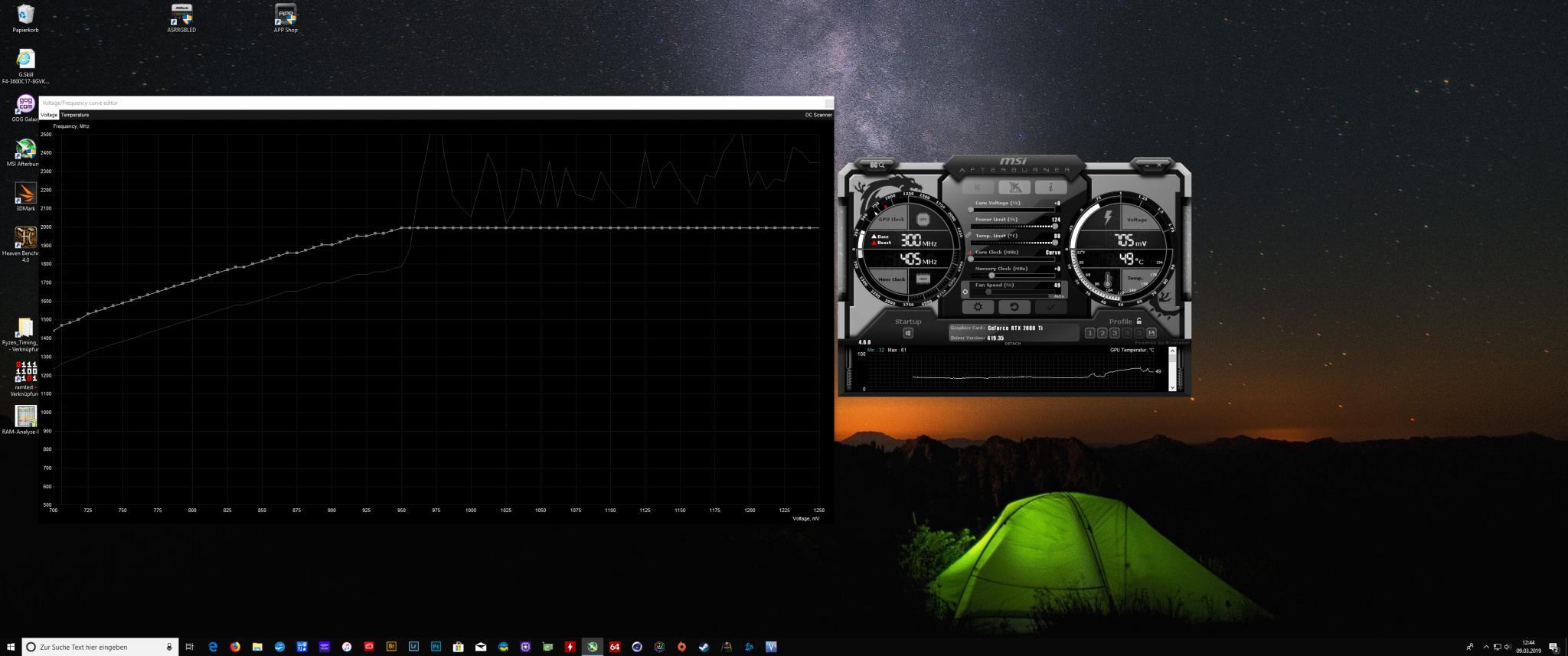
Task: Open the ramtest shortcut on desktop
Action: point(25,379)
